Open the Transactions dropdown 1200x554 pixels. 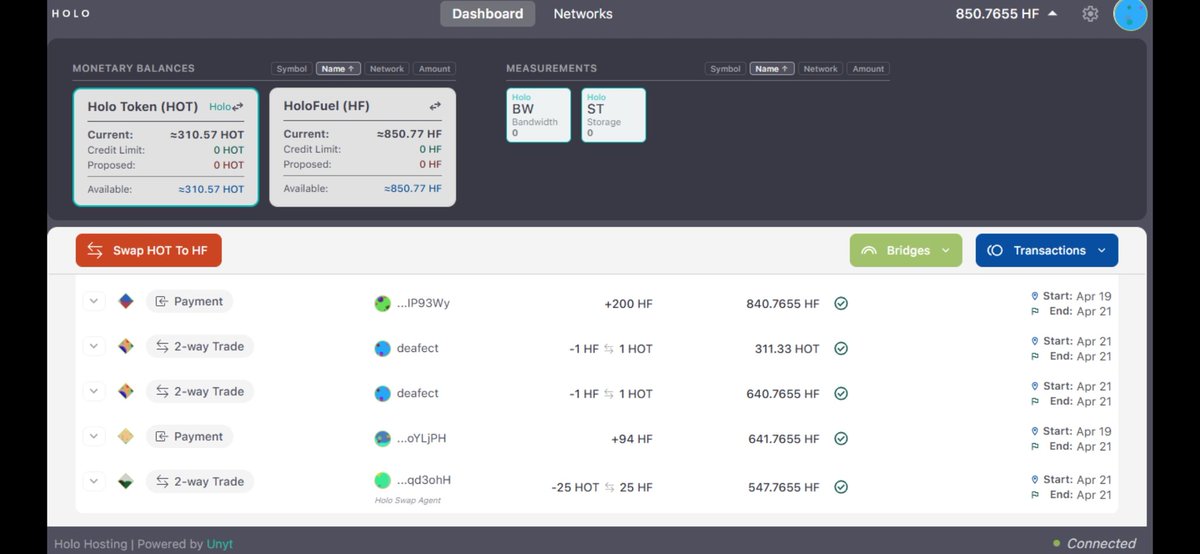point(1047,250)
